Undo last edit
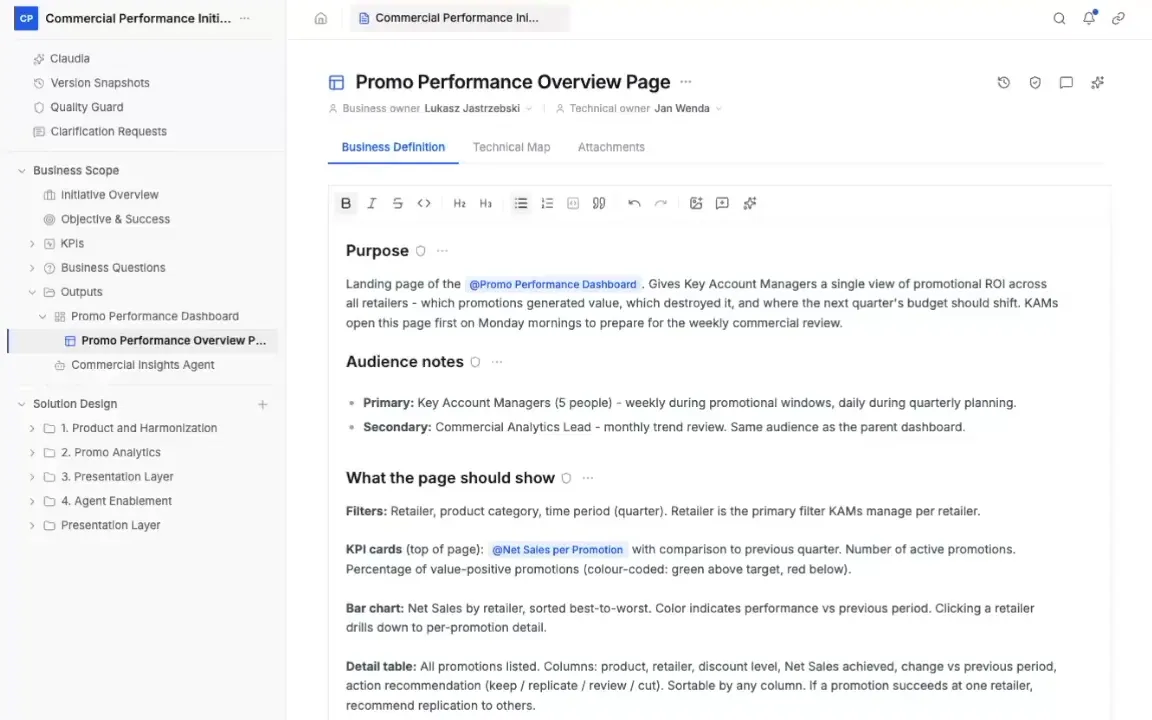Viewport: 1152px width, 720px height. [634, 204]
